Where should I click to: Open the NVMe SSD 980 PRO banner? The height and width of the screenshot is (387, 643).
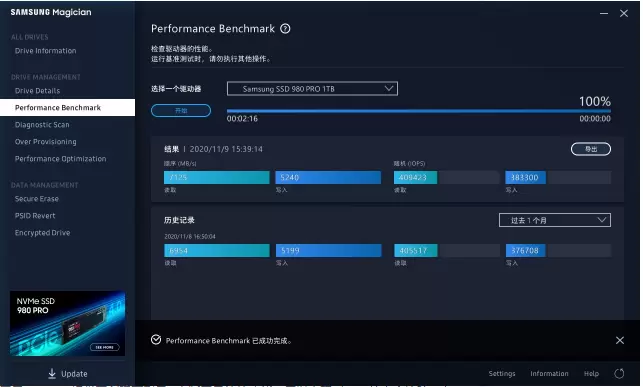pos(67,323)
